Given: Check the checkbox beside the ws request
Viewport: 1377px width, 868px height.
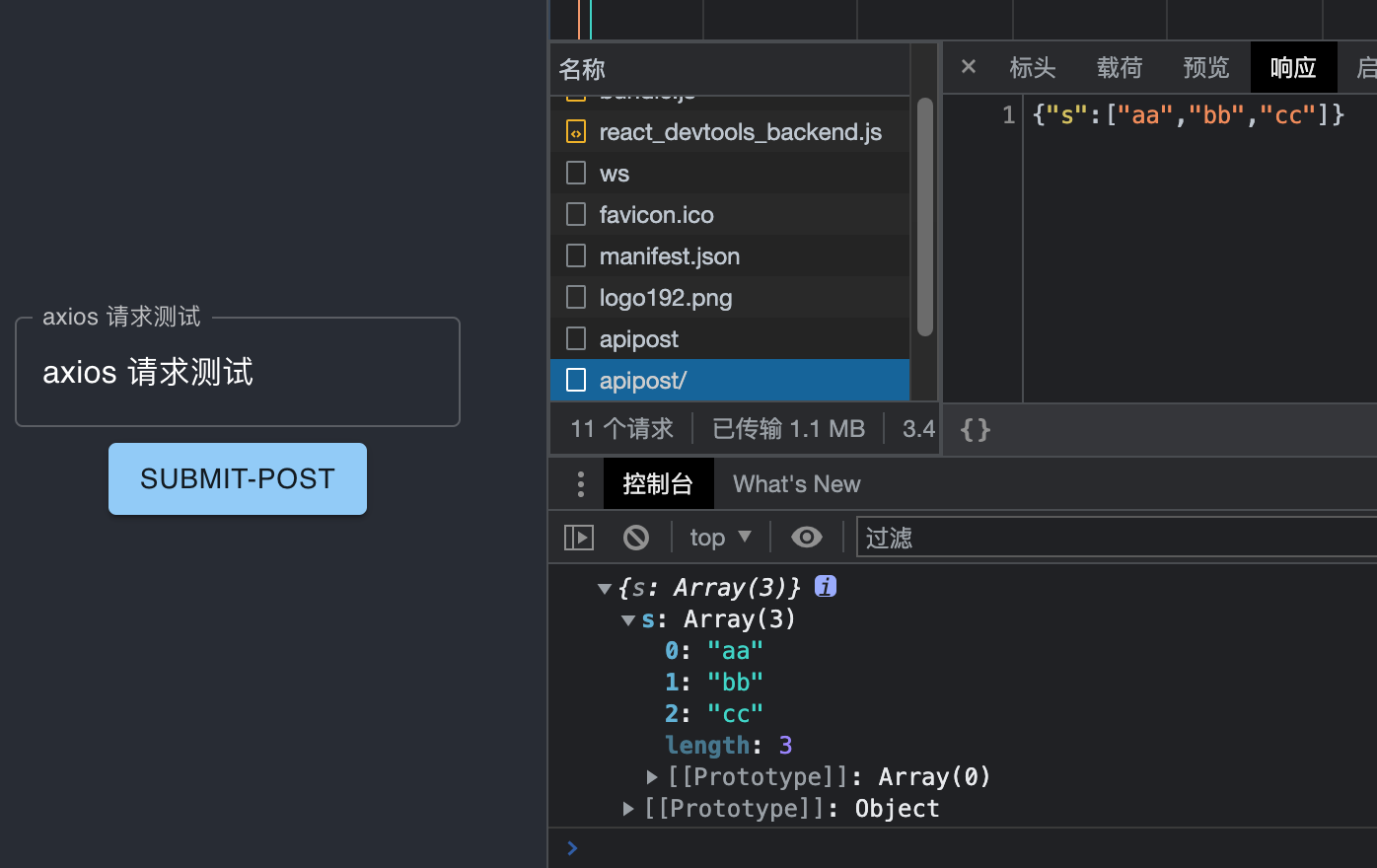Looking at the screenshot, I should click(x=575, y=172).
